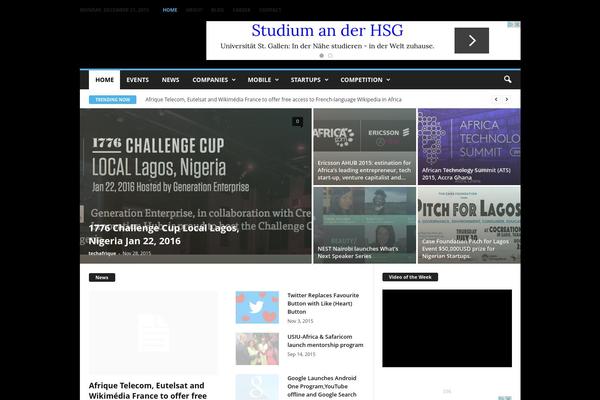
Task: Open the Contact link in the top bar
Action: pyautogui.click(x=270, y=10)
